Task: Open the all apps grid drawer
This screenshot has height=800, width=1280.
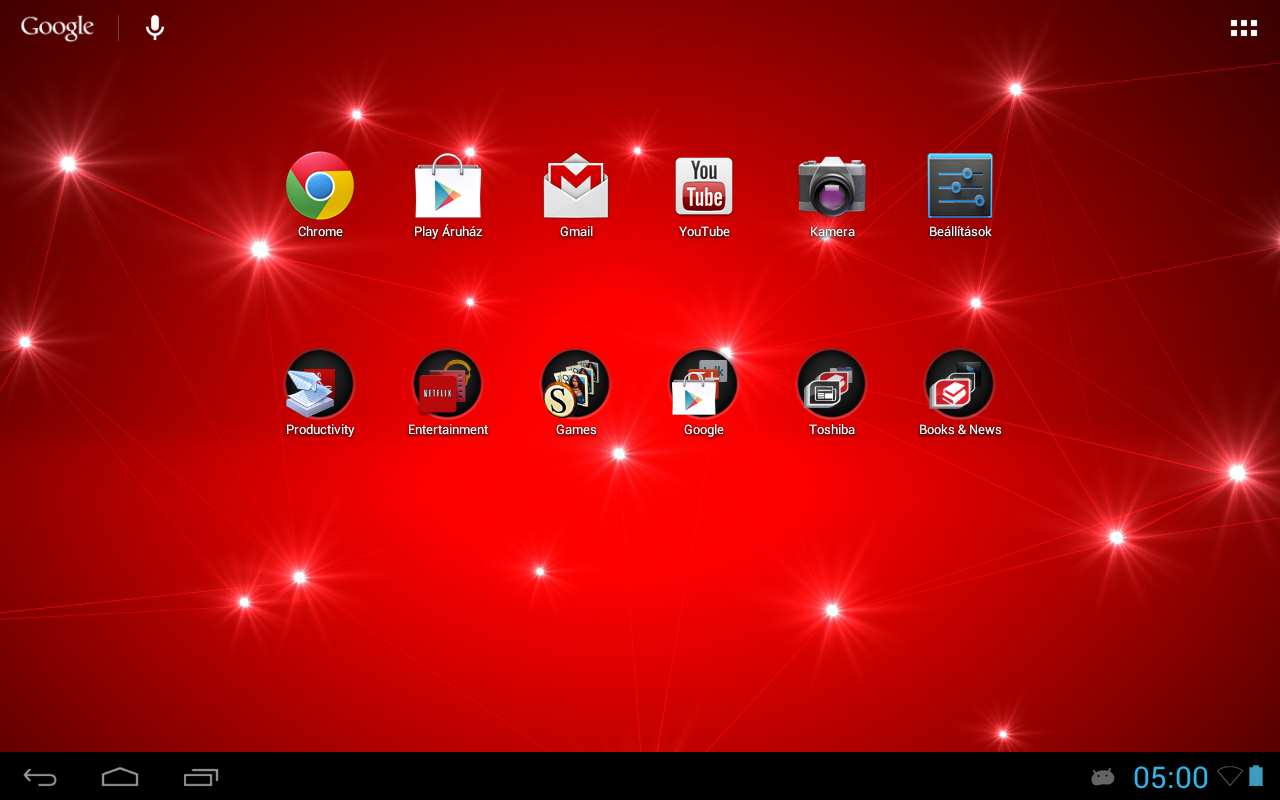Action: [x=1244, y=28]
